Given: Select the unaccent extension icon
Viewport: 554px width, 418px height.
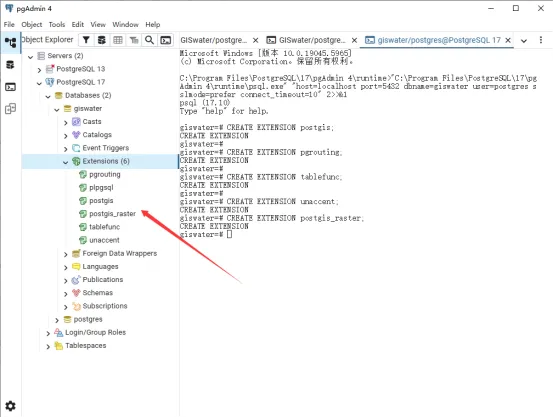Looking at the screenshot, I should coord(83,240).
